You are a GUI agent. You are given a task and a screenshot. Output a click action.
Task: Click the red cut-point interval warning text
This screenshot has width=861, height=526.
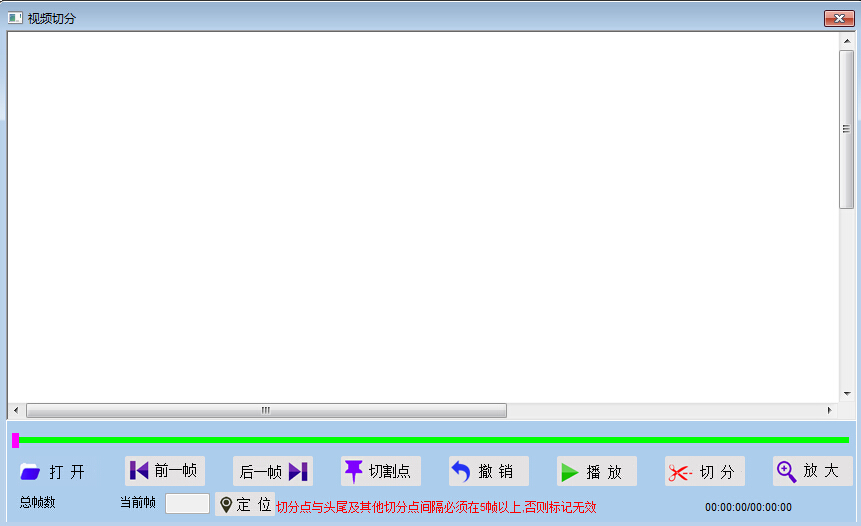pos(436,507)
